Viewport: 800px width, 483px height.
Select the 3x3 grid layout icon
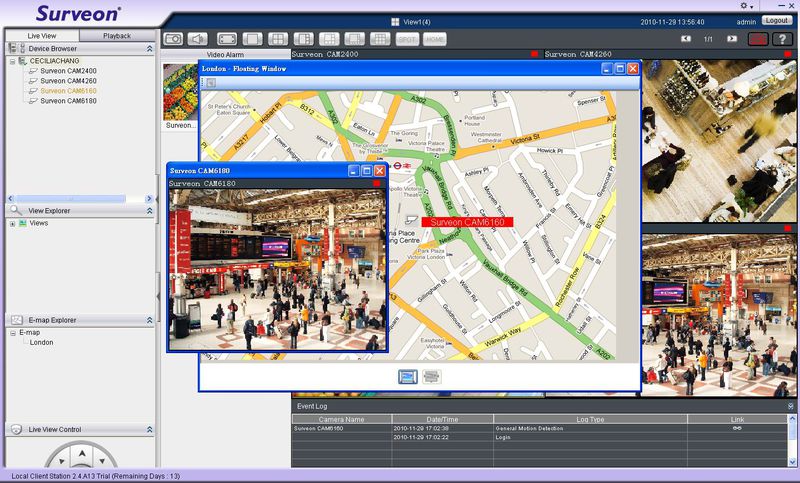380,39
